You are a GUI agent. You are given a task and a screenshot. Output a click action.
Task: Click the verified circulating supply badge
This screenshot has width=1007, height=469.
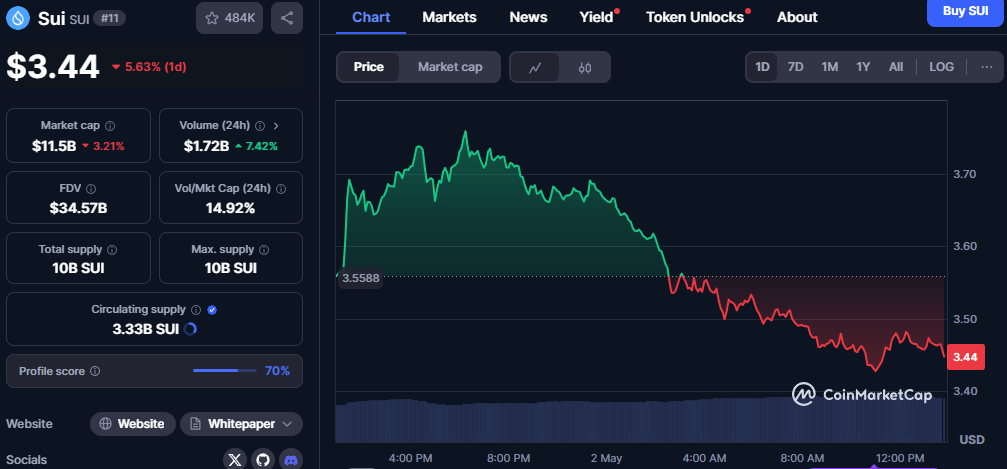[x=213, y=310]
